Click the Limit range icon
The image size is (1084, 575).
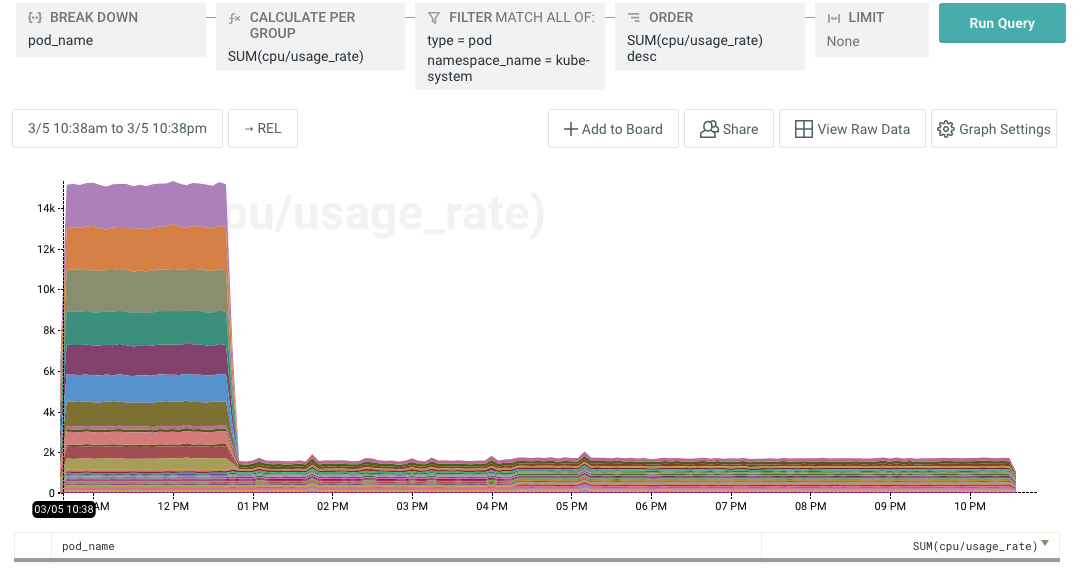pos(834,18)
